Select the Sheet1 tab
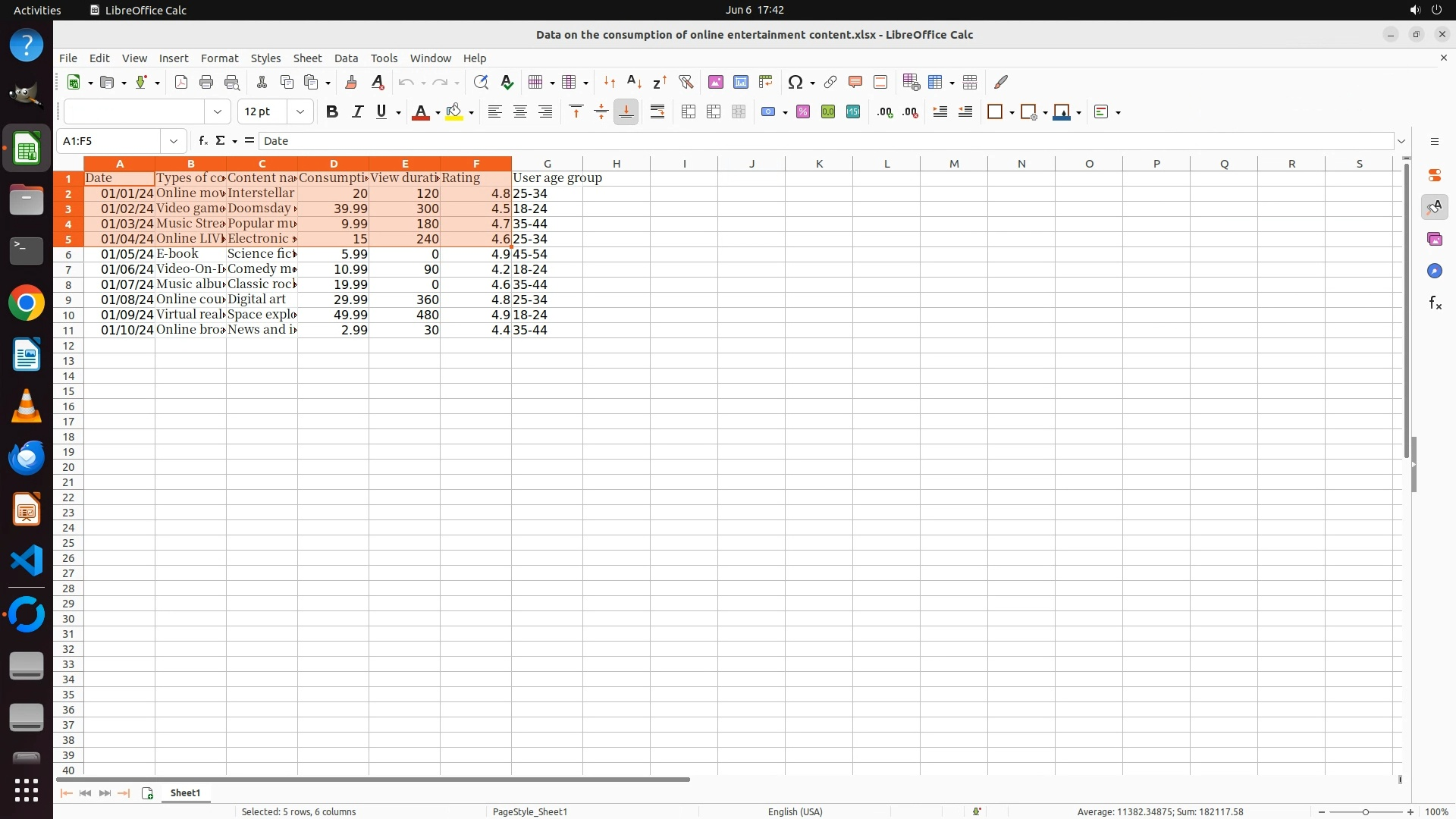 [x=185, y=792]
